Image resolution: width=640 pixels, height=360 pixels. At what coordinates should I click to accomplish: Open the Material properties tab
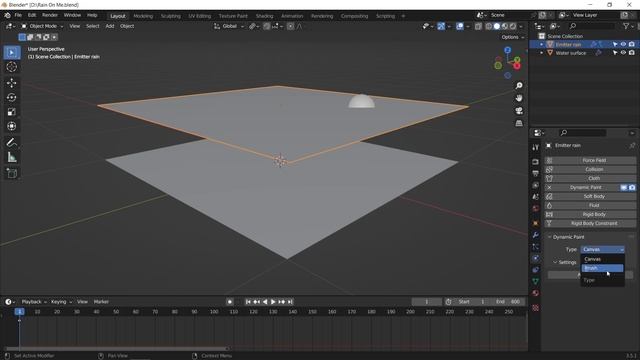click(536, 293)
